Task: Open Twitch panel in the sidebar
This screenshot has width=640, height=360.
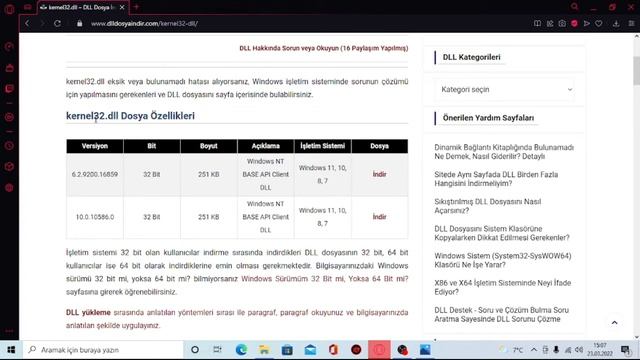Action: [x=9, y=89]
